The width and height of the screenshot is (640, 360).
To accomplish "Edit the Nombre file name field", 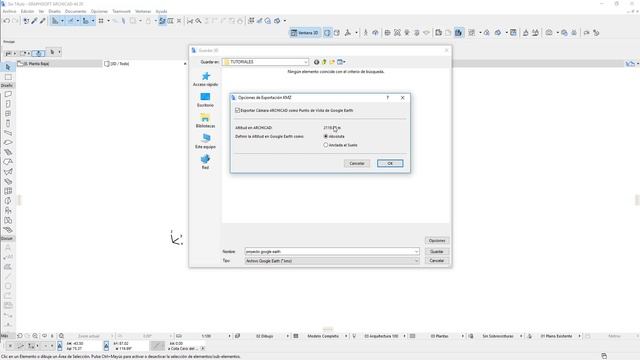I will pyautogui.click(x=331, y=251).
